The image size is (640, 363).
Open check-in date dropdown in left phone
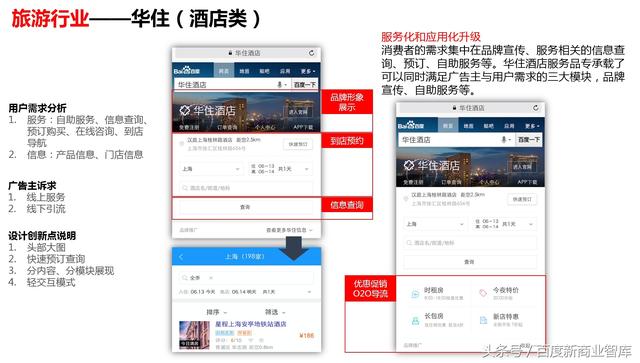click(x=280, y=169)
